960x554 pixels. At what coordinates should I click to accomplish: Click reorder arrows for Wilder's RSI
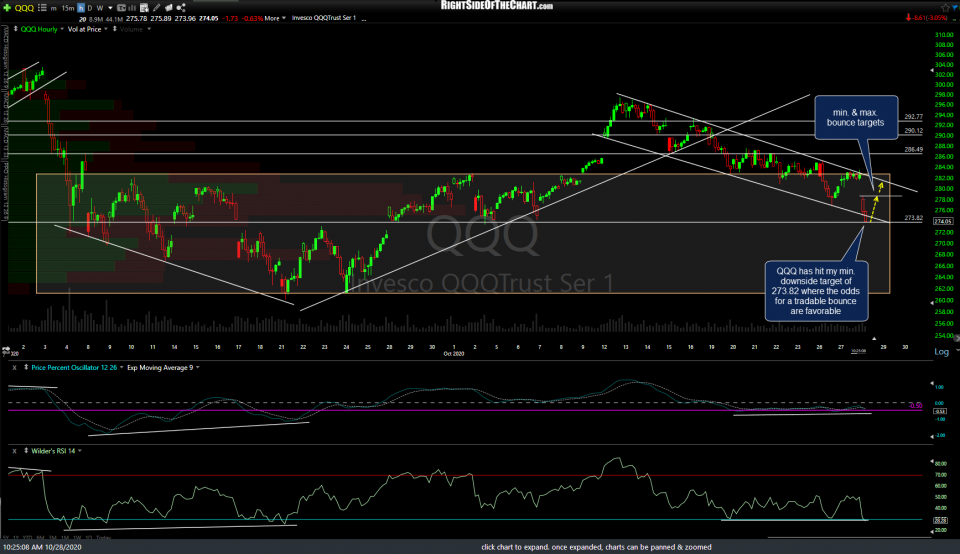click(26, 451)
